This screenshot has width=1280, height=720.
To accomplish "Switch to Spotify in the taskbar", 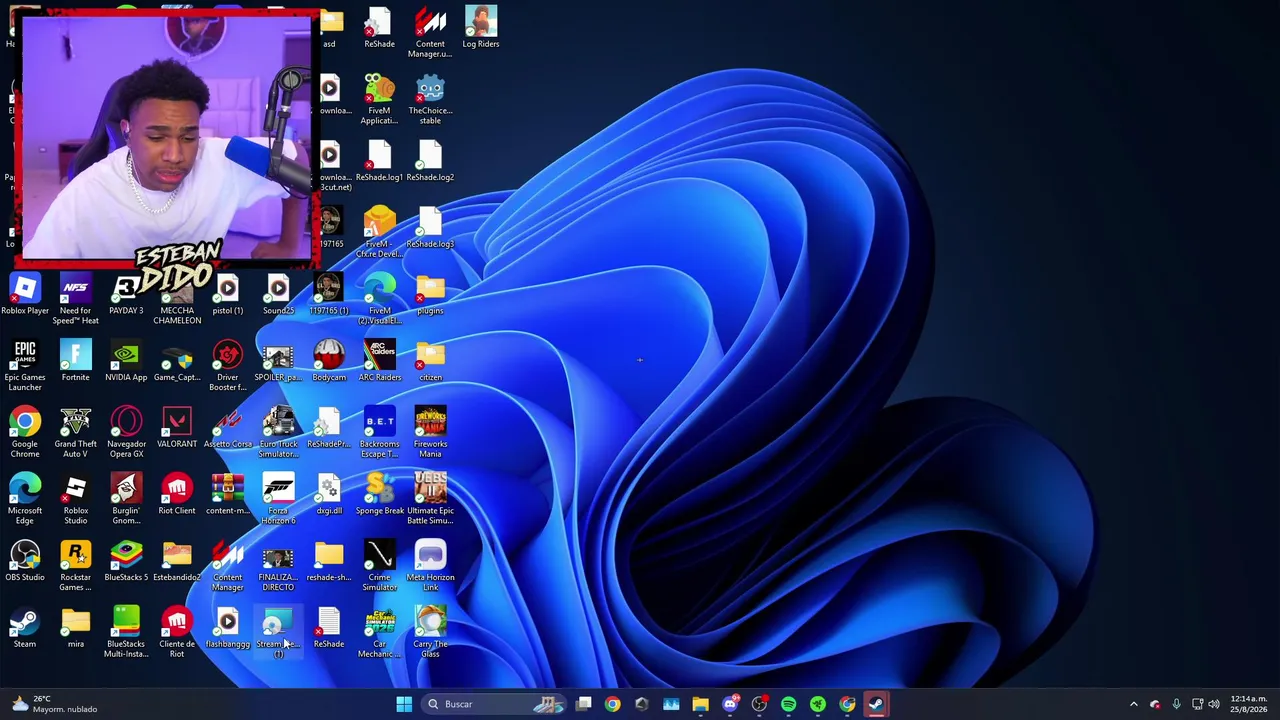I will click(x=788, y=704).
